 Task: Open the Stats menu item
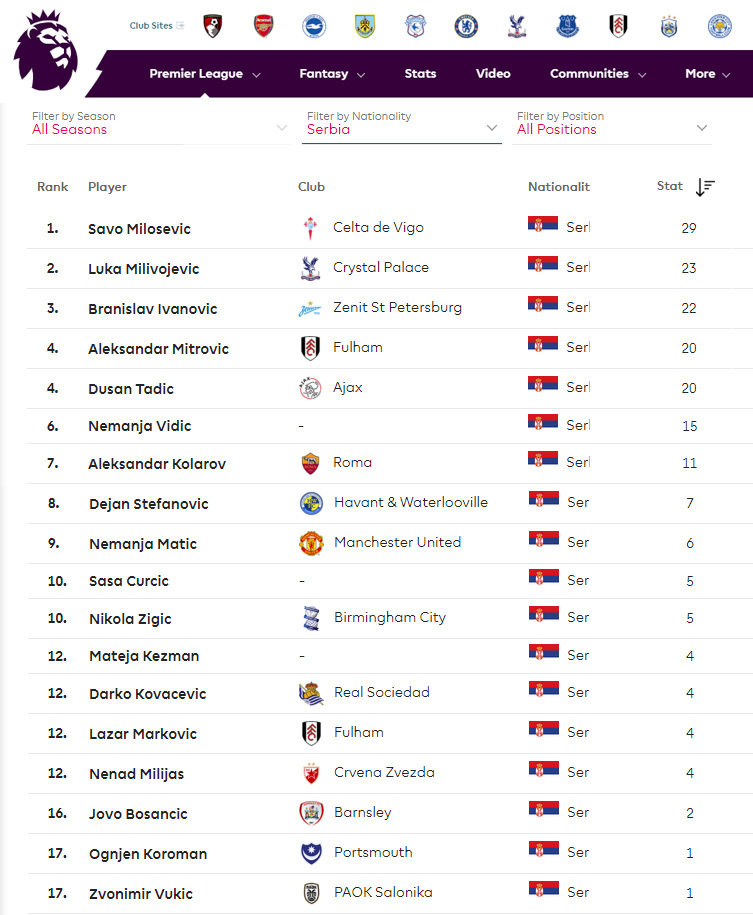coord(420,74)
